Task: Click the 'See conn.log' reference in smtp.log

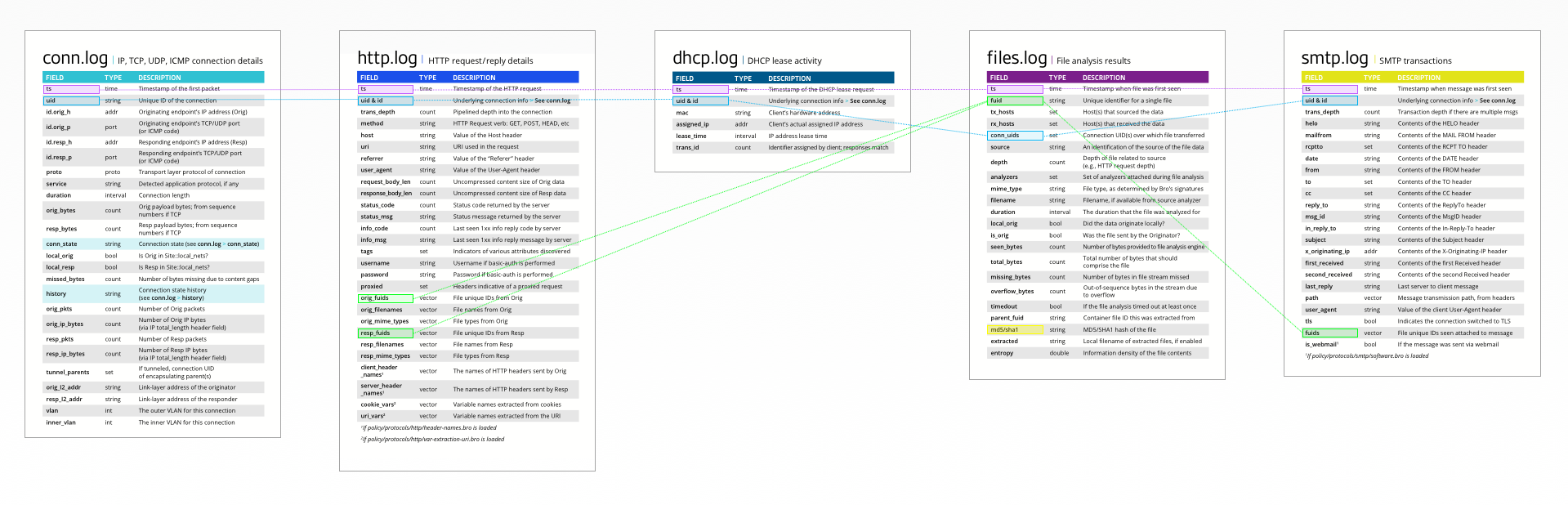Action: coord(1497,101)
